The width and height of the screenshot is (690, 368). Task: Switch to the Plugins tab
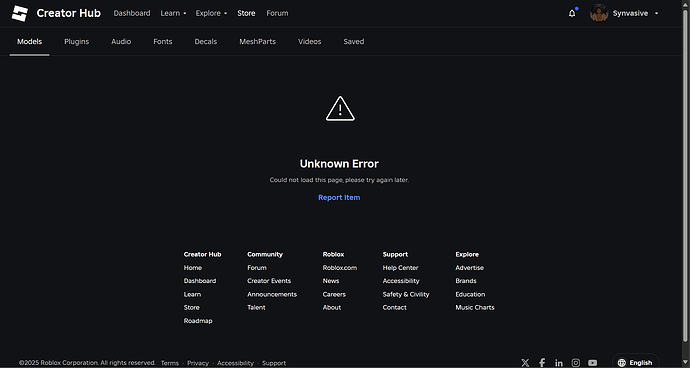pos(77,41)
